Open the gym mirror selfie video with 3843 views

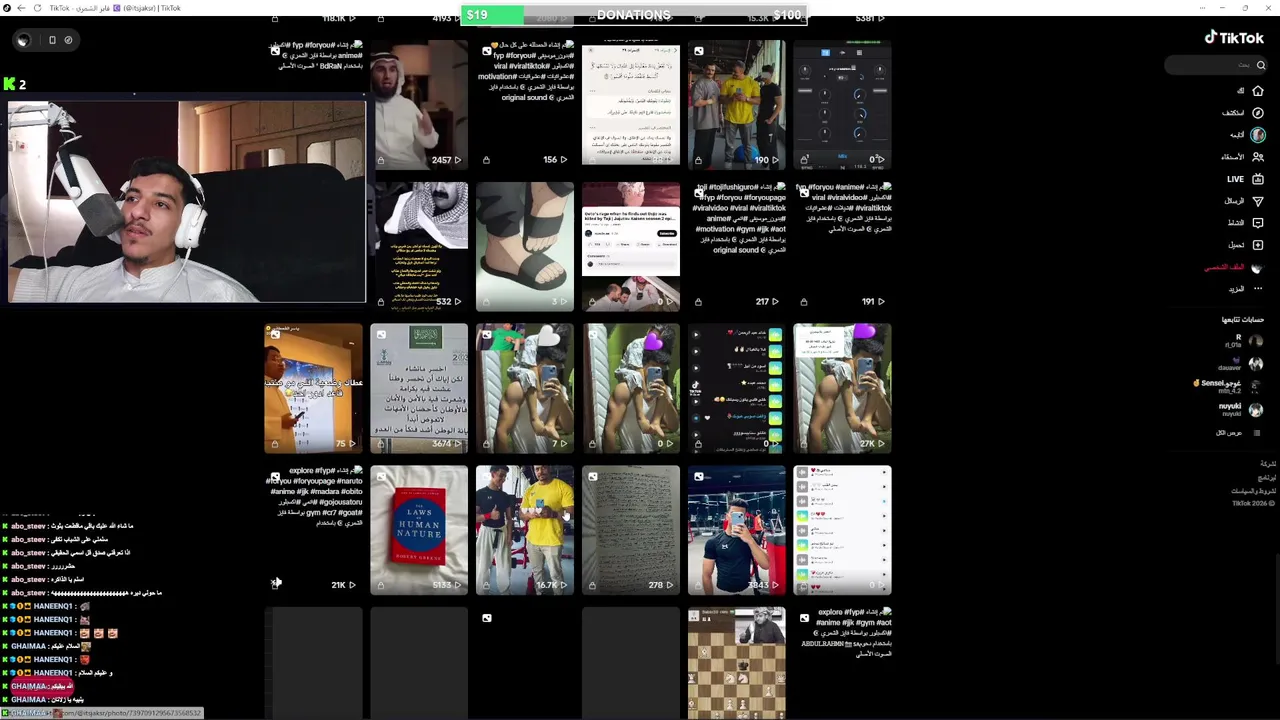pos(737,530)
